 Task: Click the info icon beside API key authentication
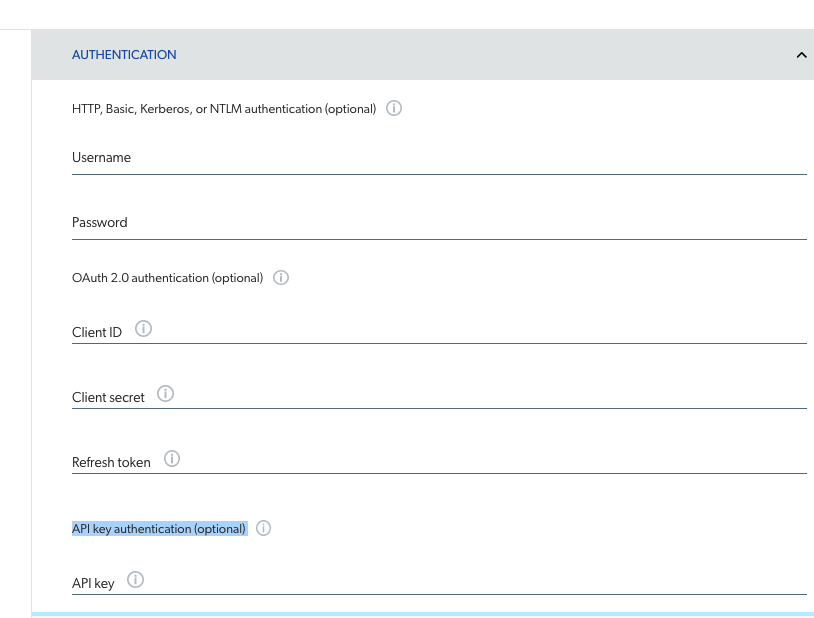click(x=262, y=527)
